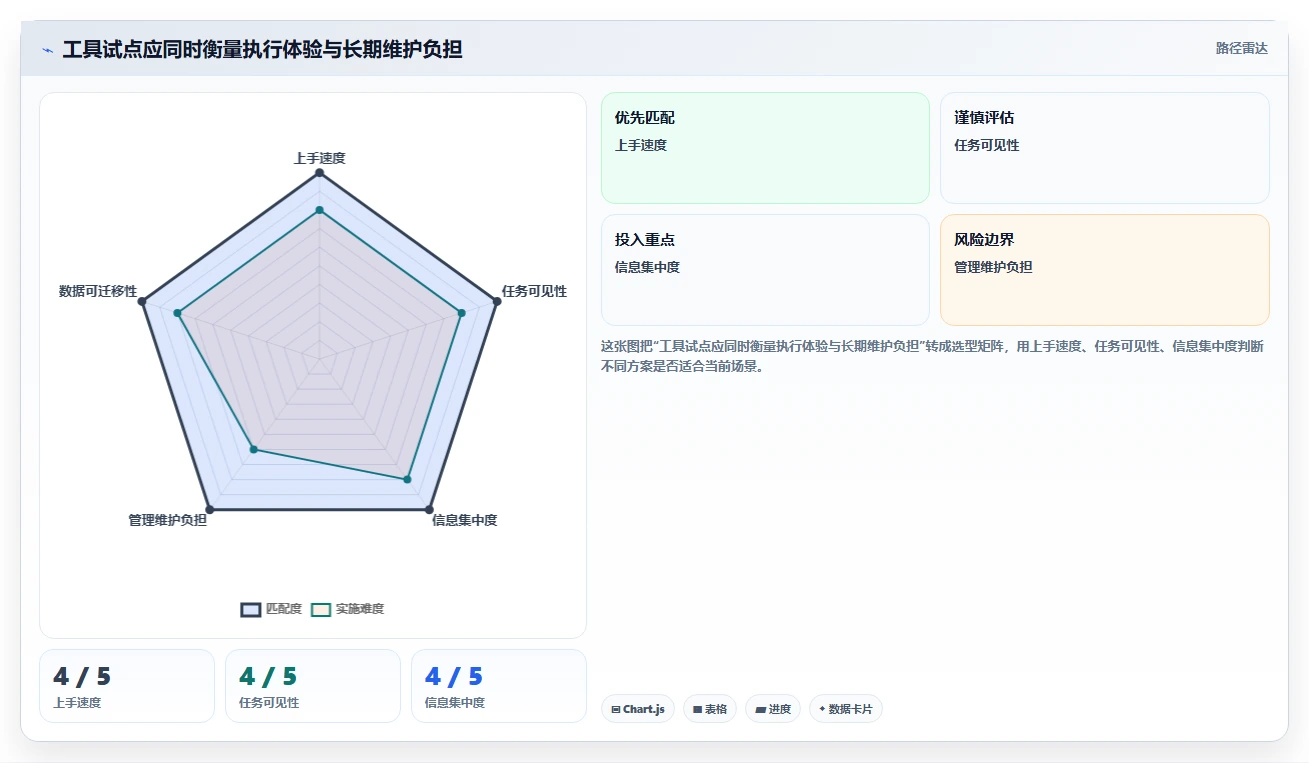Click 信息集中度 text in the 投入重点 card

(647, 267)
